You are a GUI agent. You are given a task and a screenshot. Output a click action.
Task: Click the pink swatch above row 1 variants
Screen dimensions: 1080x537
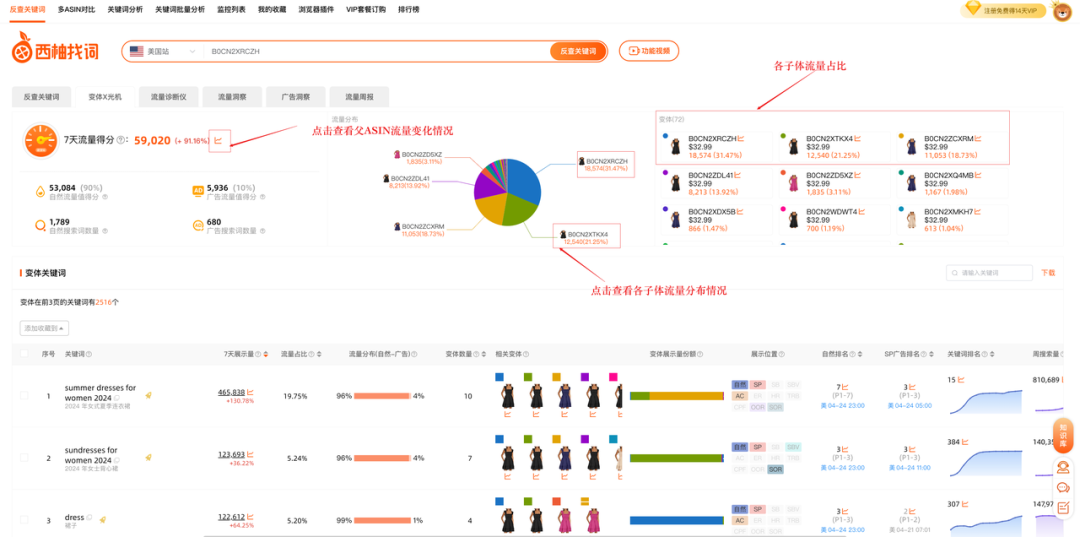613,377
